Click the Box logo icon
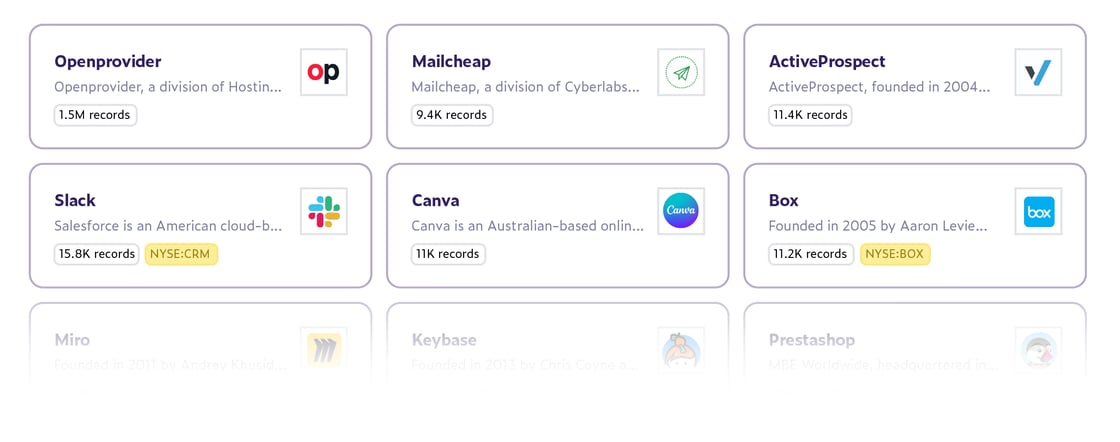 (x=1038, y=211)
